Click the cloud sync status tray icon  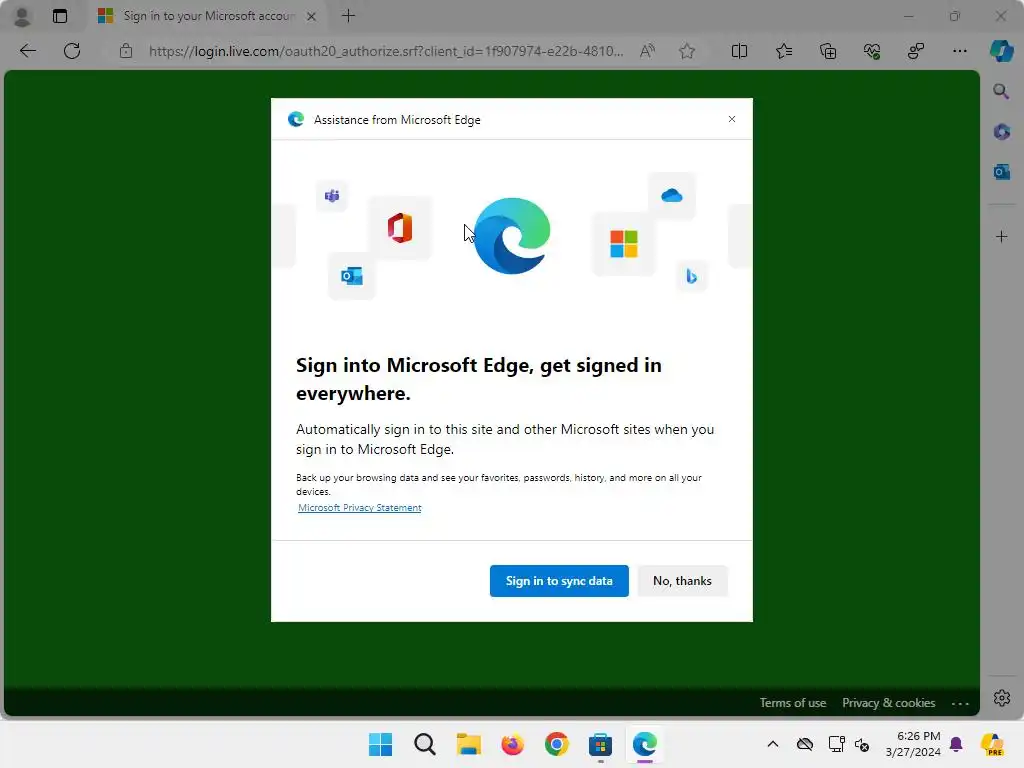tap(805, 744)
